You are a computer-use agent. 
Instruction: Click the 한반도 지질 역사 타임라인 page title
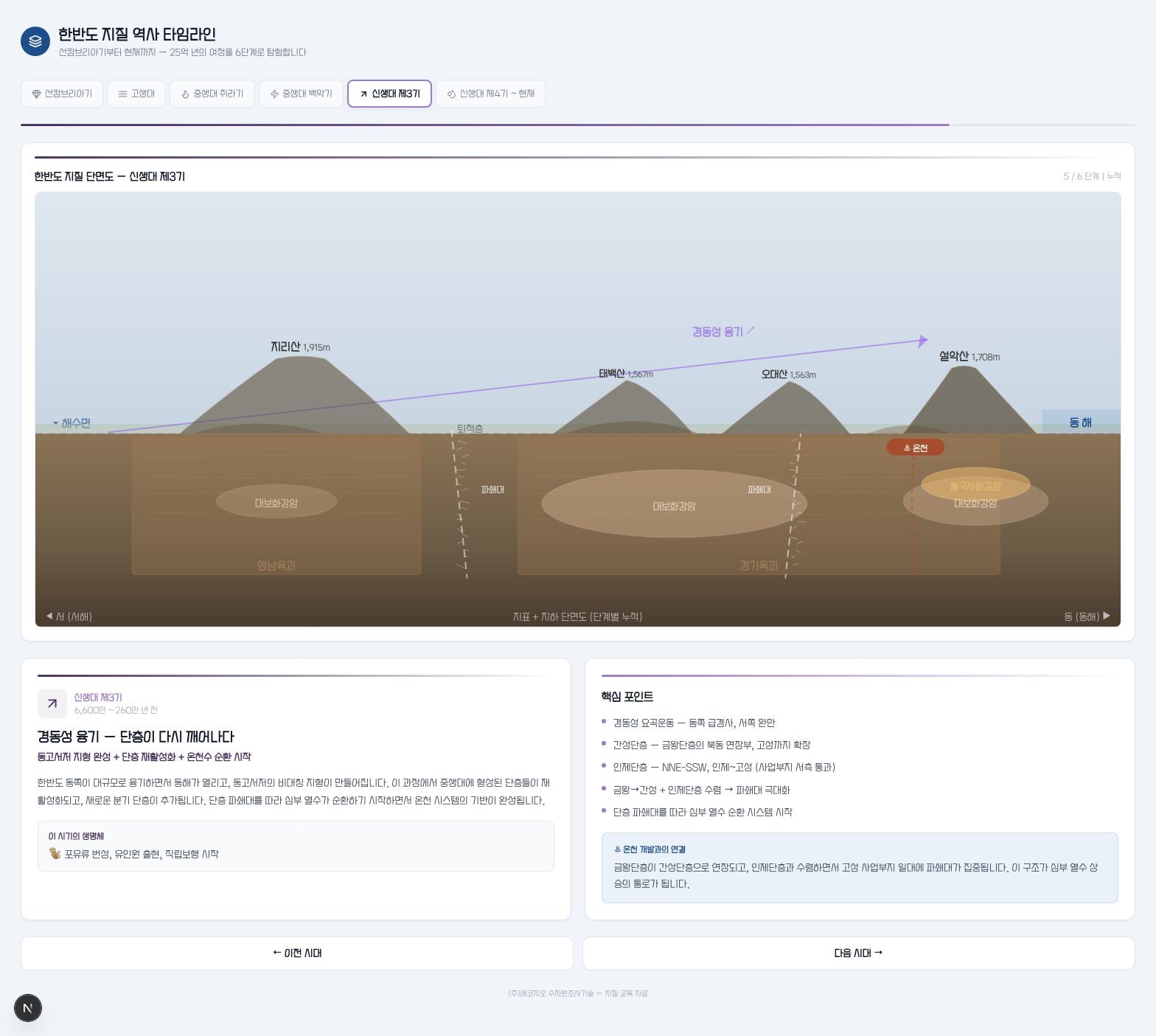click(137, 34)
